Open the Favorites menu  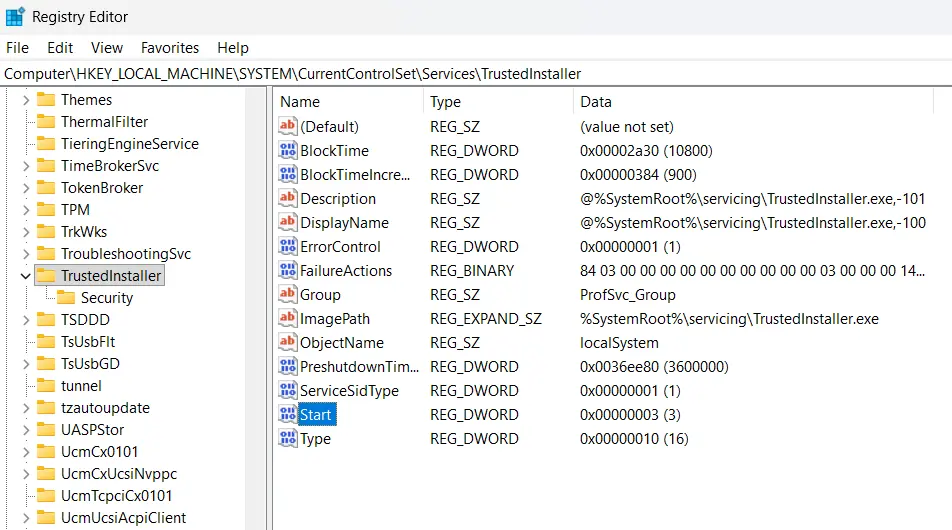[x=170, y=47]
